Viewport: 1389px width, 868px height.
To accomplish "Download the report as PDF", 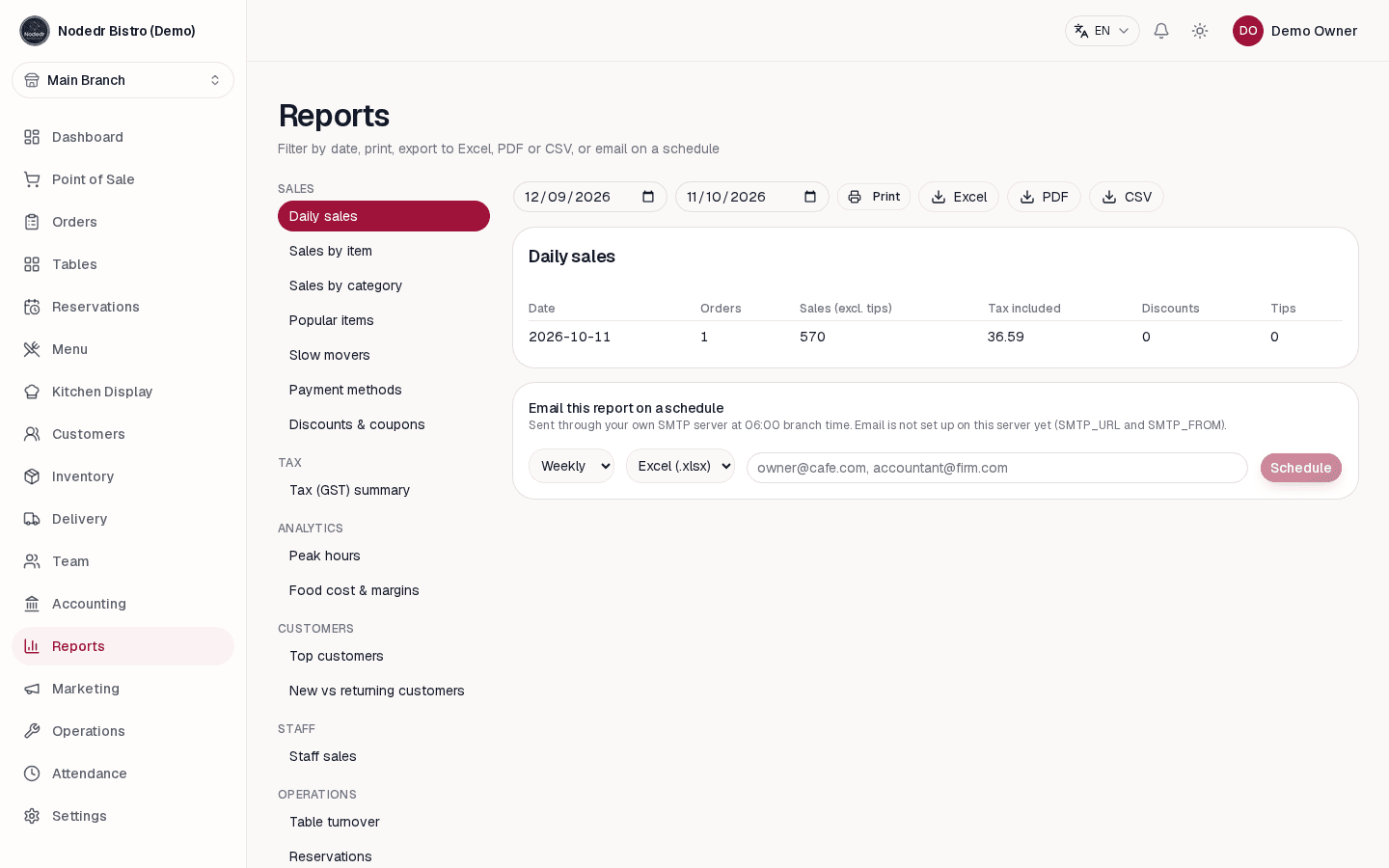I will (1045, 197).
